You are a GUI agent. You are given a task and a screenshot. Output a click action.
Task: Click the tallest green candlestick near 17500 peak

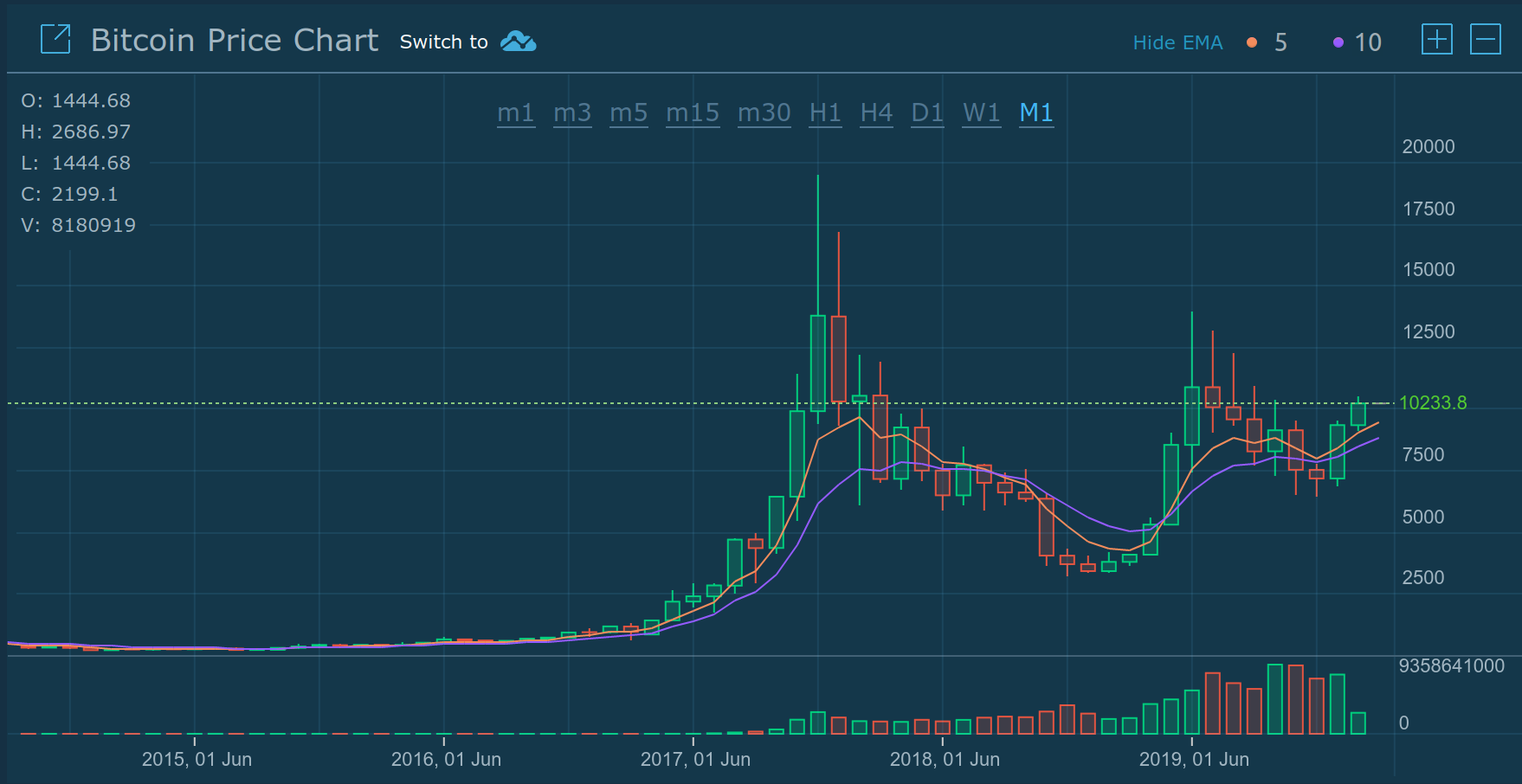coord(818,363)
